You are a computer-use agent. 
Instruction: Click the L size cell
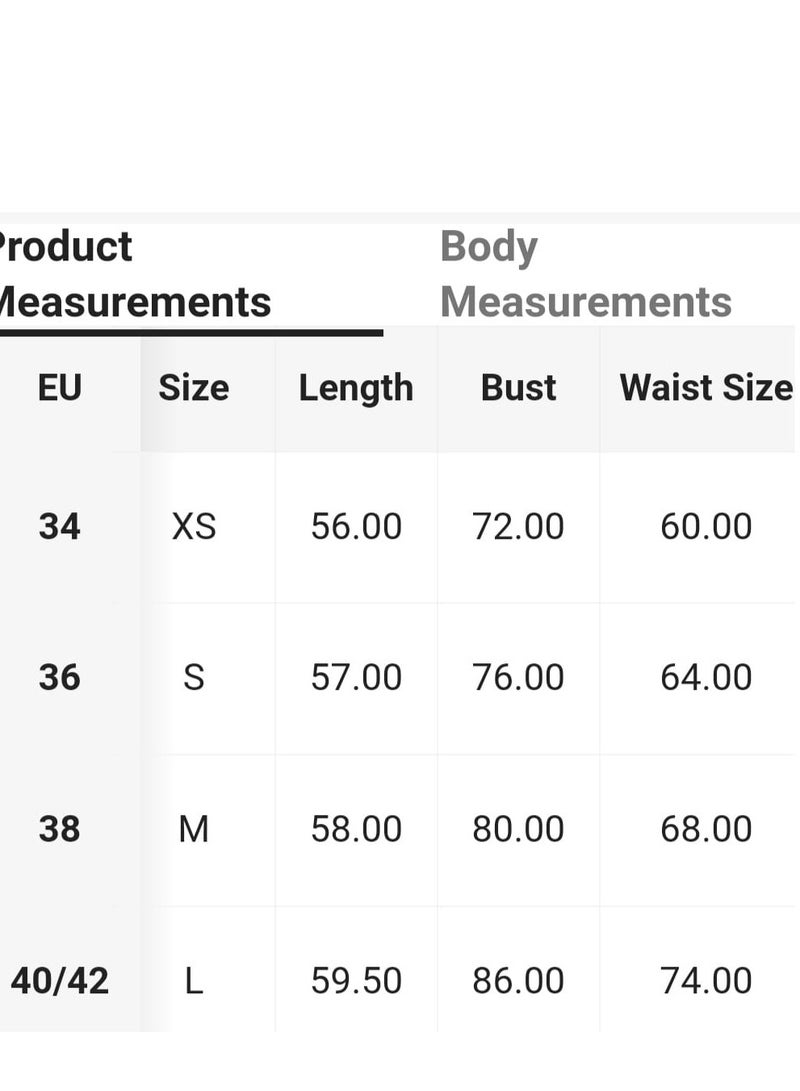(193, 981)
